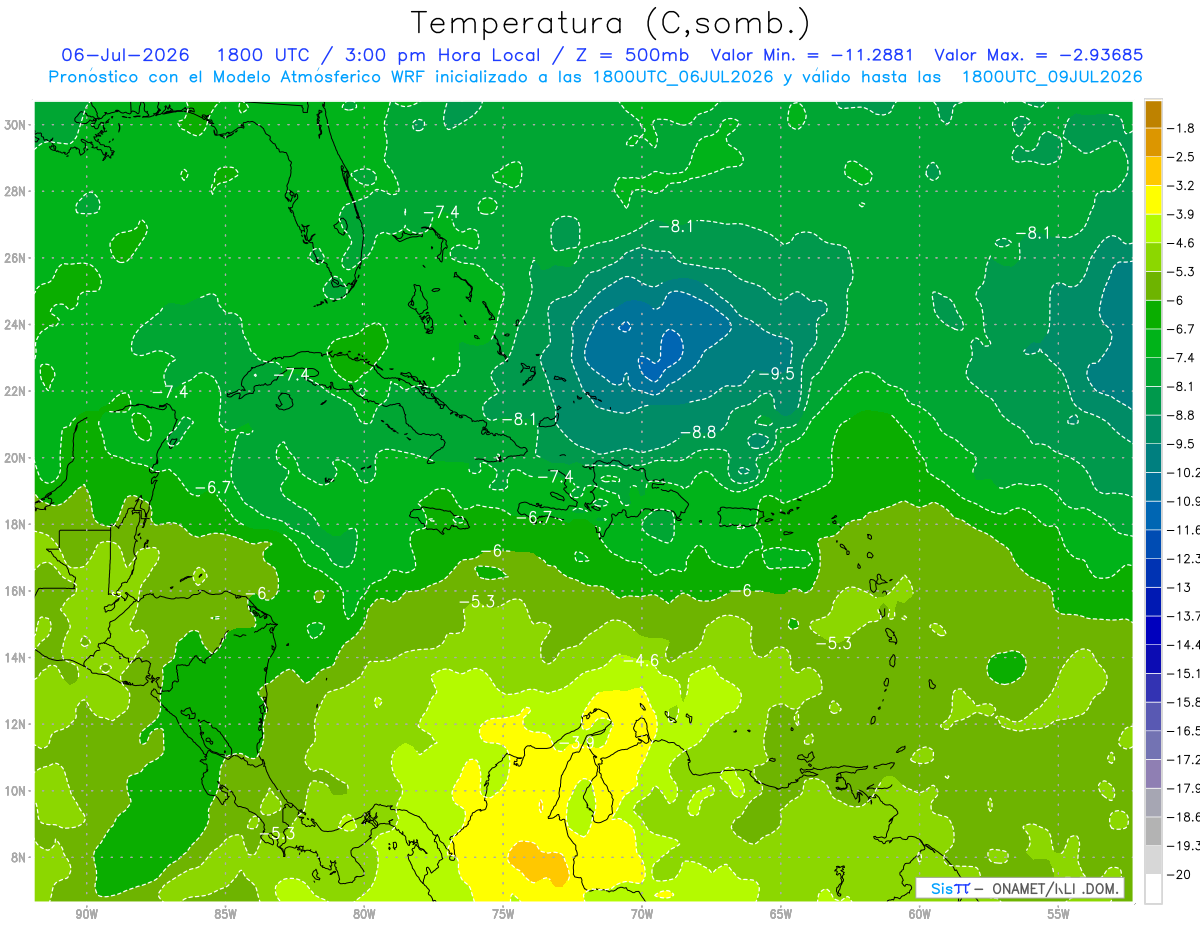This screenshot has height=927, width=1200.
Task: Click the -4.6 contour label on the map
Action: (640, 660)
